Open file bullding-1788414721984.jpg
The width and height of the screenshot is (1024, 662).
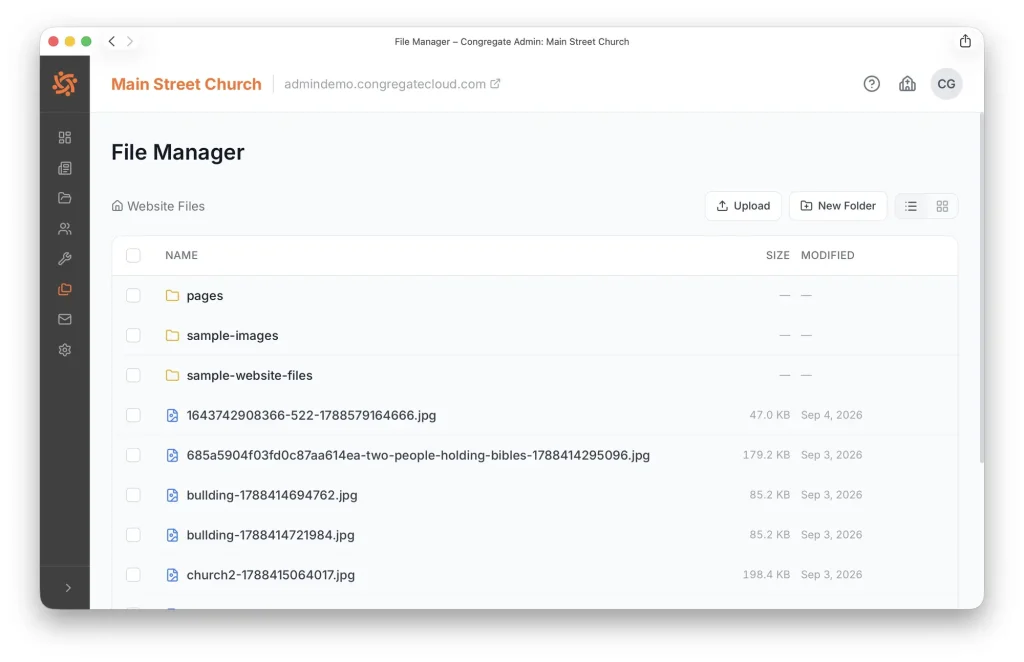(x=270, y=535)
